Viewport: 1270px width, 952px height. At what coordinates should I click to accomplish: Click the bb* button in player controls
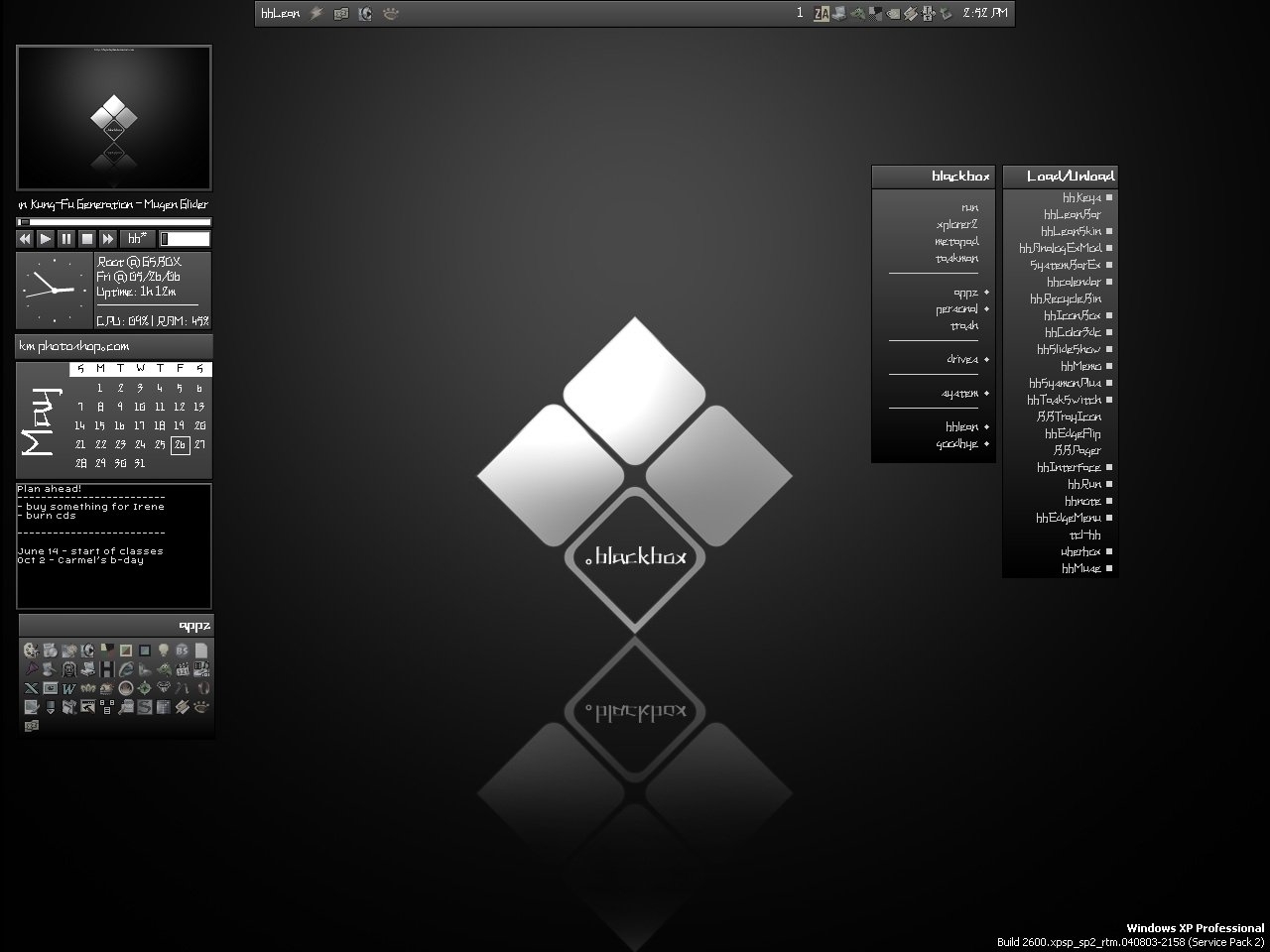(x=138, y=239)
